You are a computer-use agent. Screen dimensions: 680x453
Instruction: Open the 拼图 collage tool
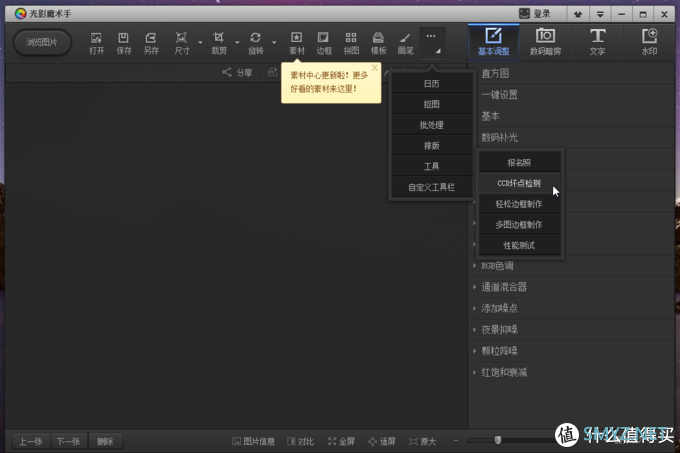[351, 43]
